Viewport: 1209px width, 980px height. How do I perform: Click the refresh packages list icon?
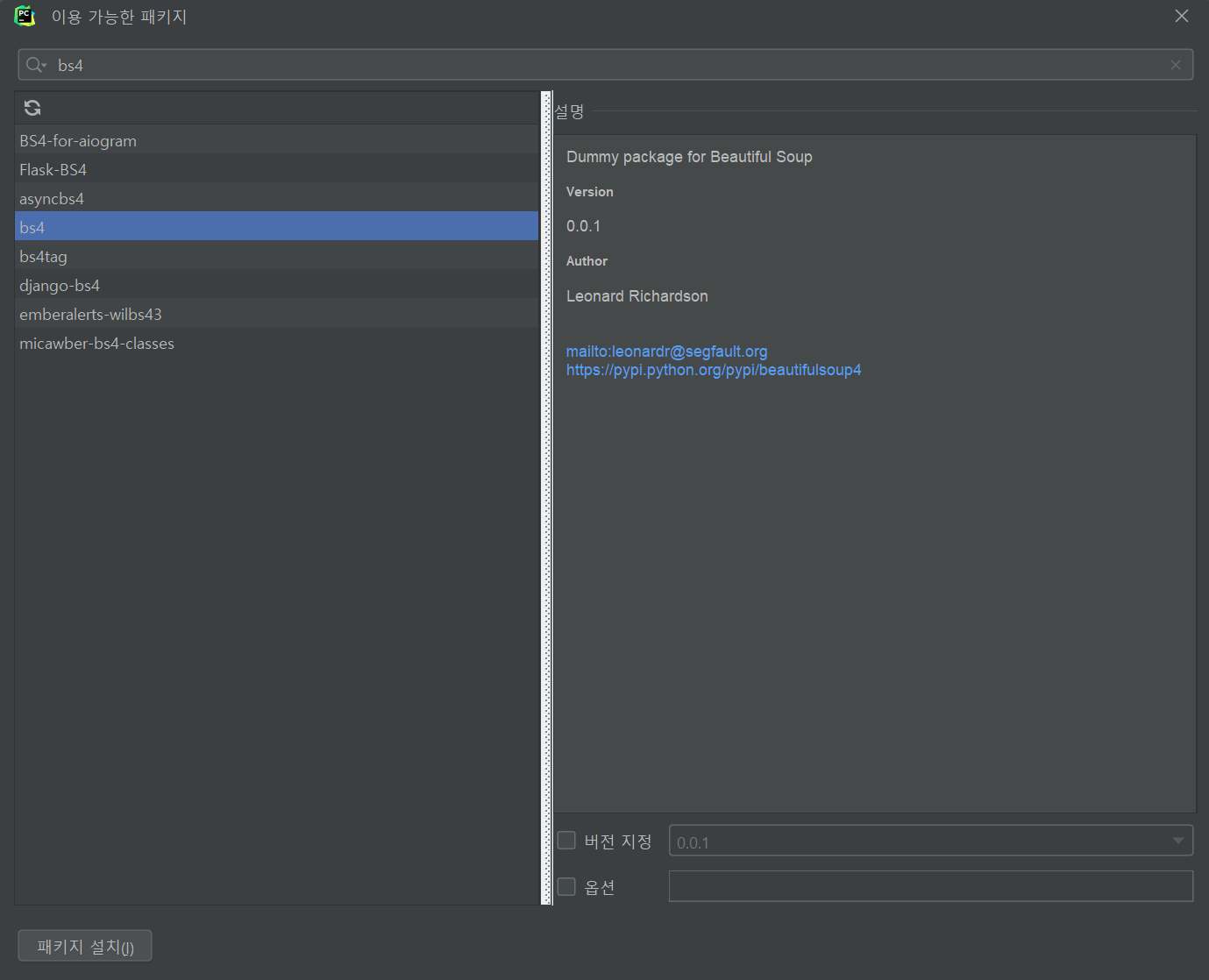point(32,108)
